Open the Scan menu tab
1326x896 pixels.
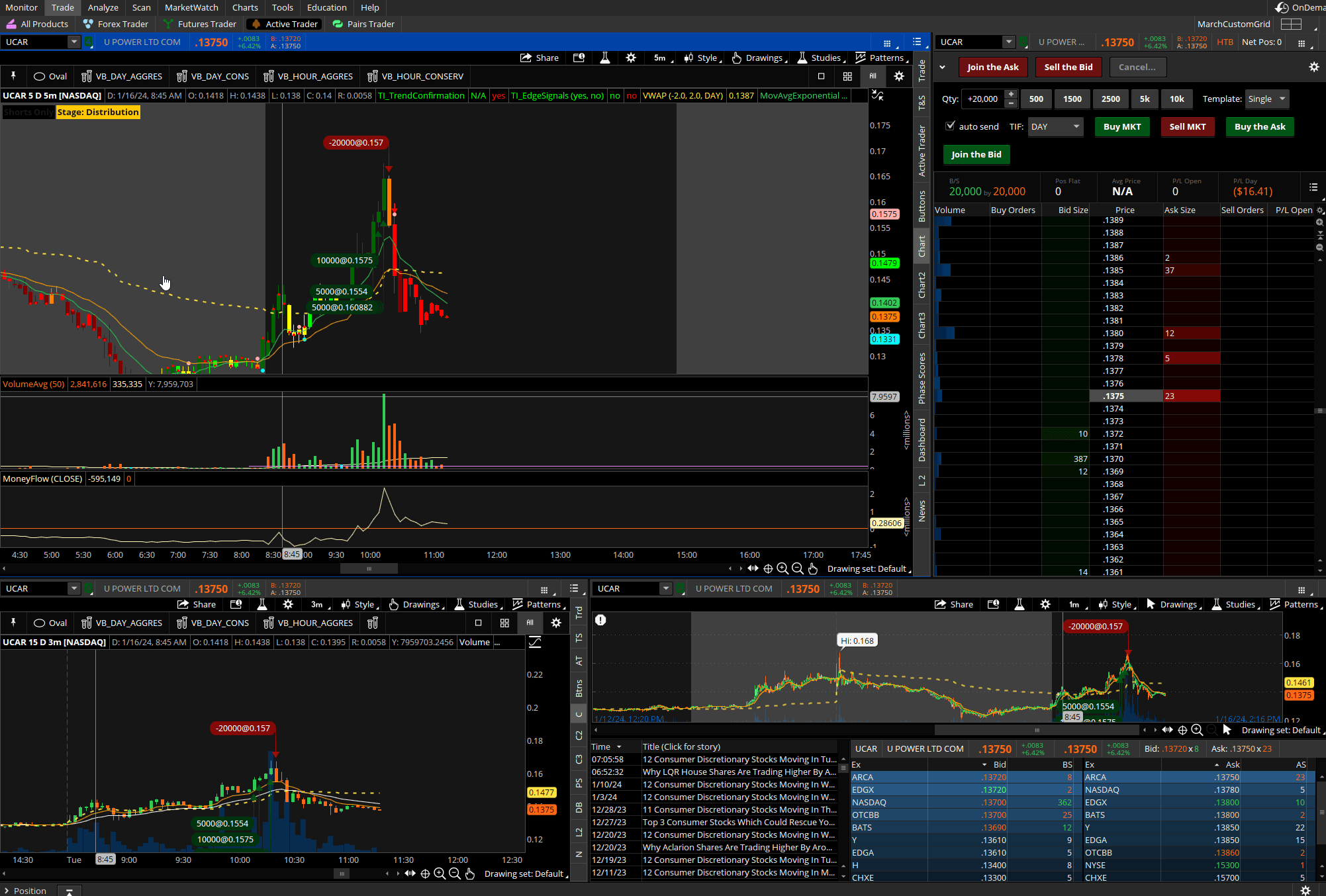pyautogui.click(x=141, y=7)
